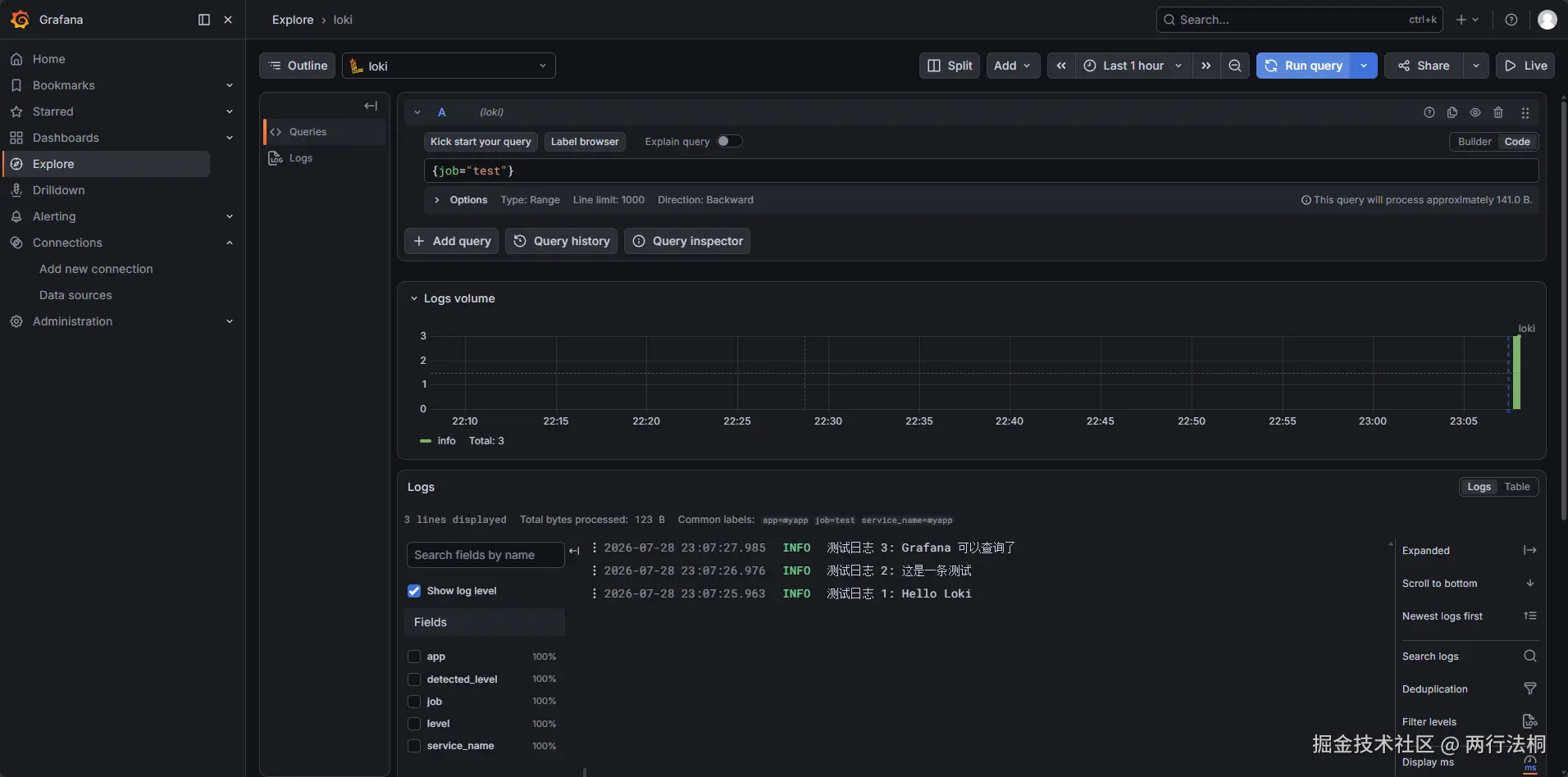Check the job field checkbox
This screenshot has width=1568, height=777.
coord(414,702)
